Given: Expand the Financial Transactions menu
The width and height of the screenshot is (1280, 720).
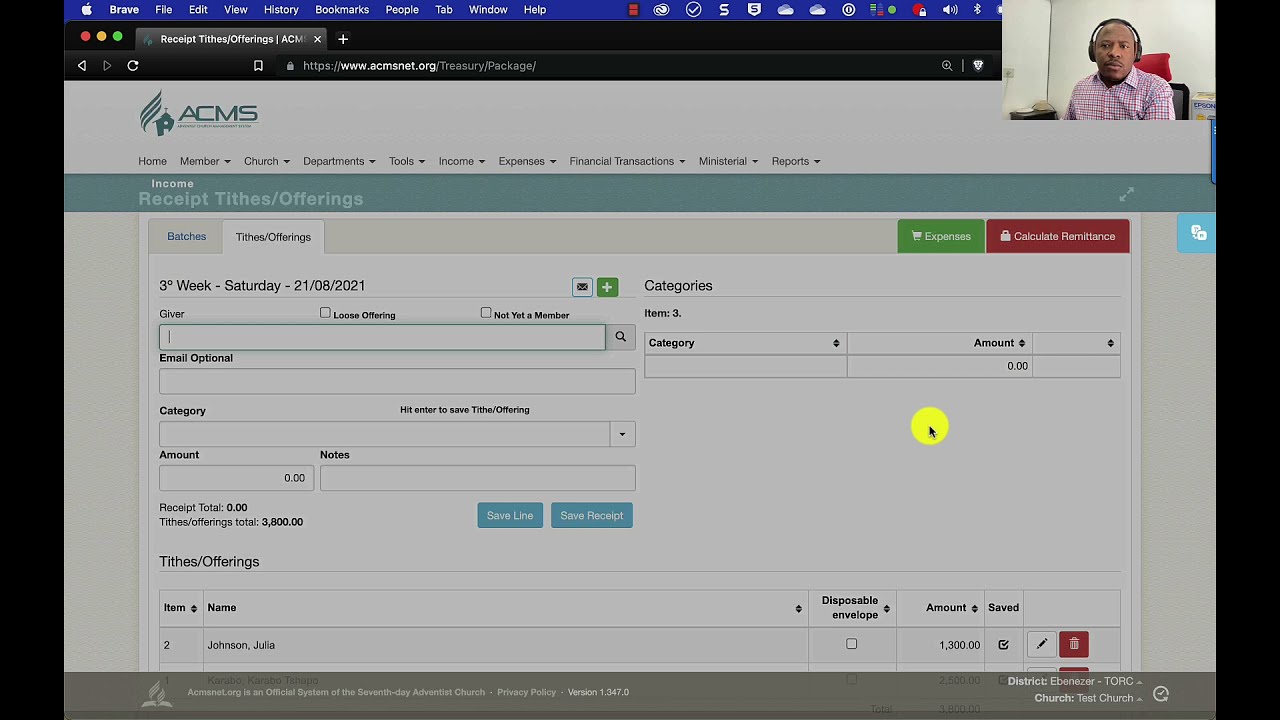Looking at the screenshot, I should click(627, 161).
